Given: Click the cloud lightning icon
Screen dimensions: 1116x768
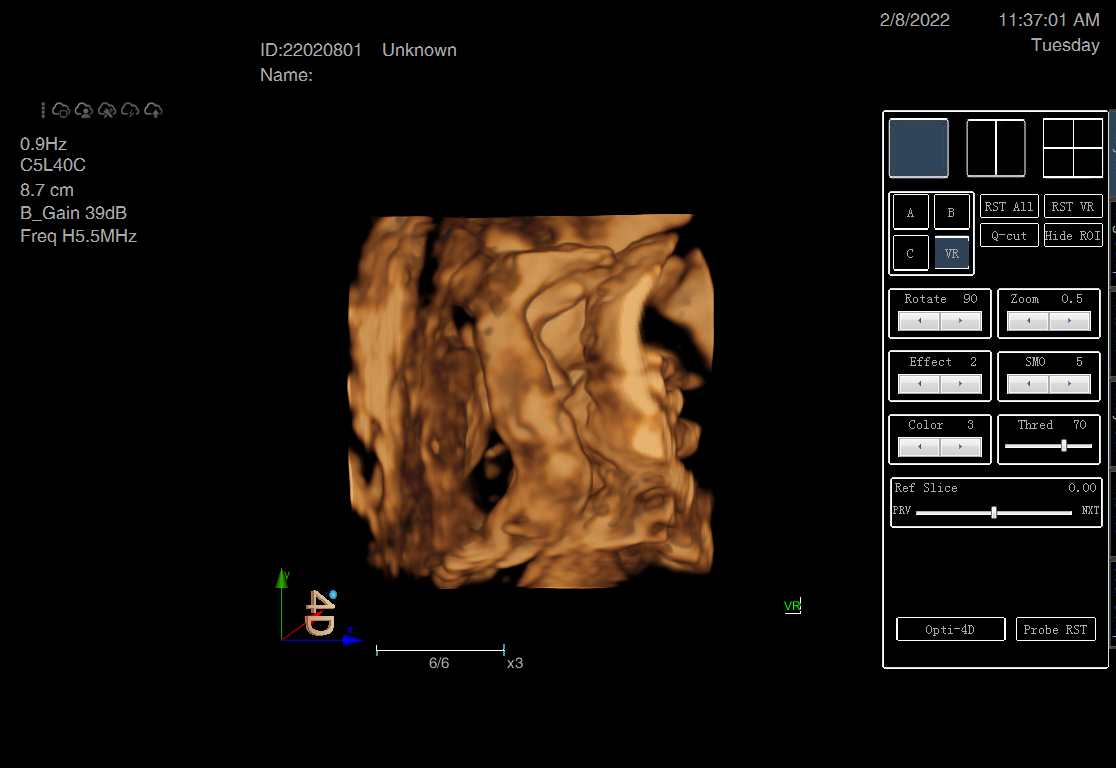Looking at the screenshot, I should click(130, 110).
